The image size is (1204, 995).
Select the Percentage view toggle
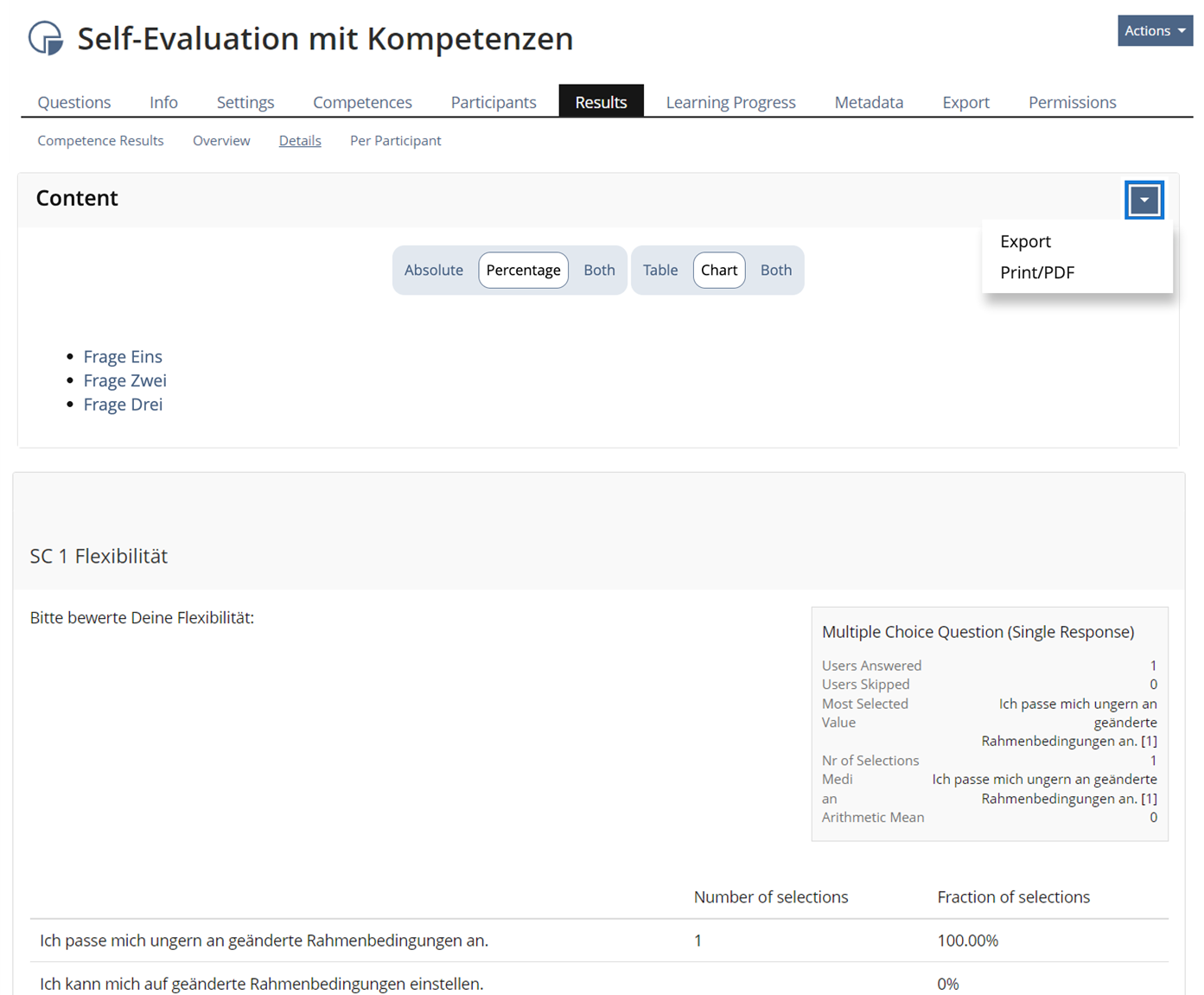click(523, 271)
